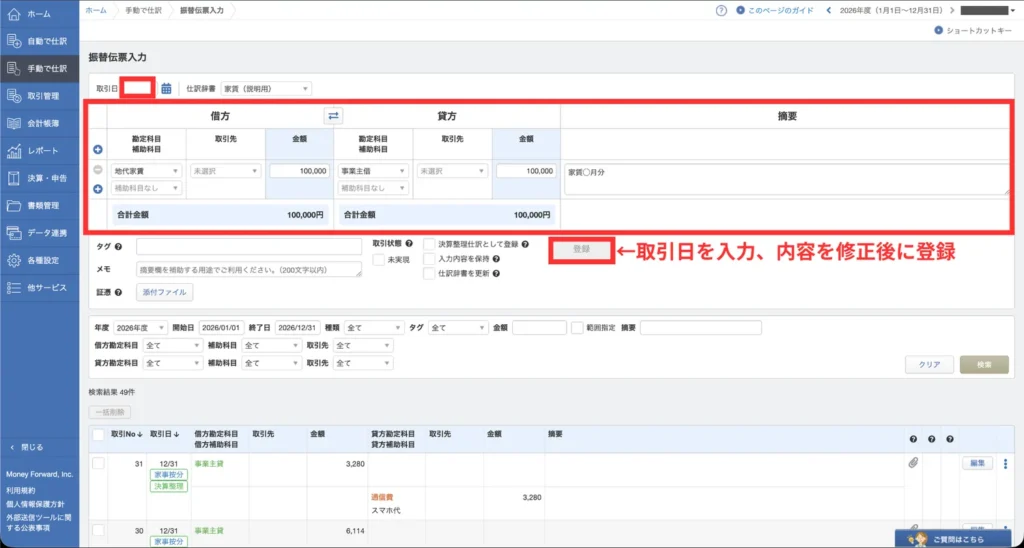
Task: Enable 仕訳辞書を更新 checkbox
Action: tap(429, 274)
